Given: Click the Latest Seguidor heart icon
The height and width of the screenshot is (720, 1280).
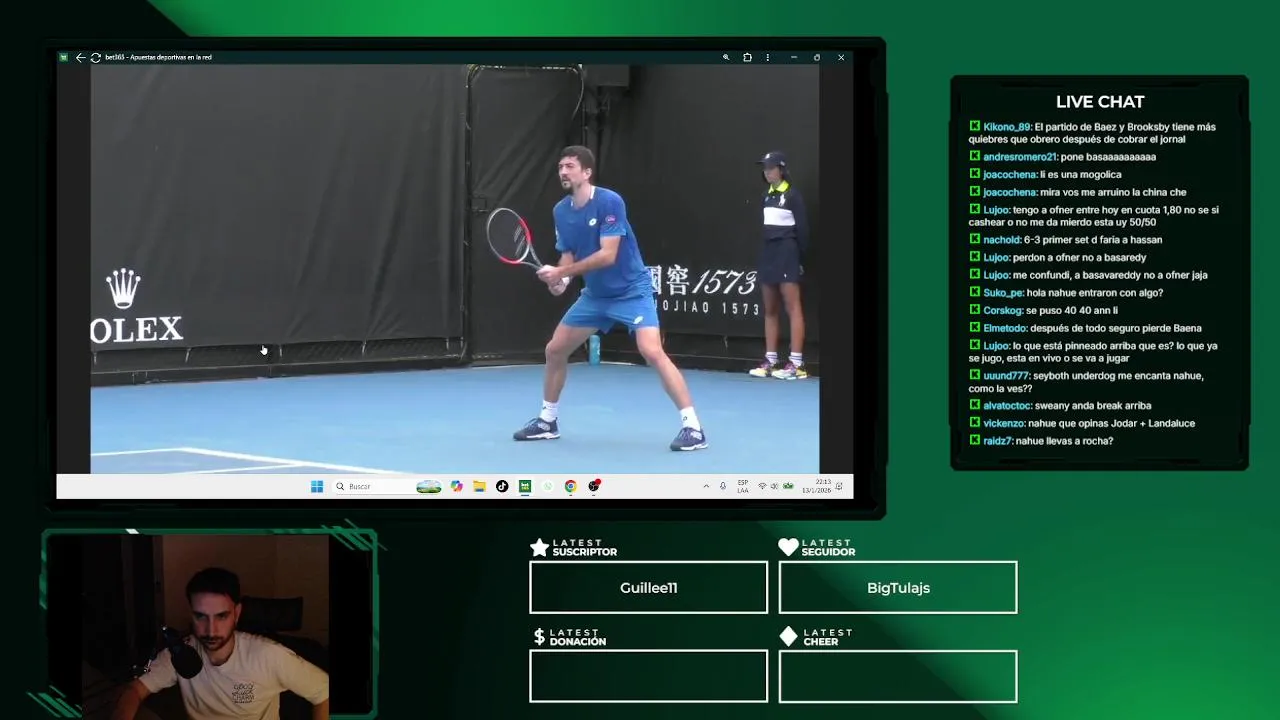Looking at the screenshot, I should 788,547.
